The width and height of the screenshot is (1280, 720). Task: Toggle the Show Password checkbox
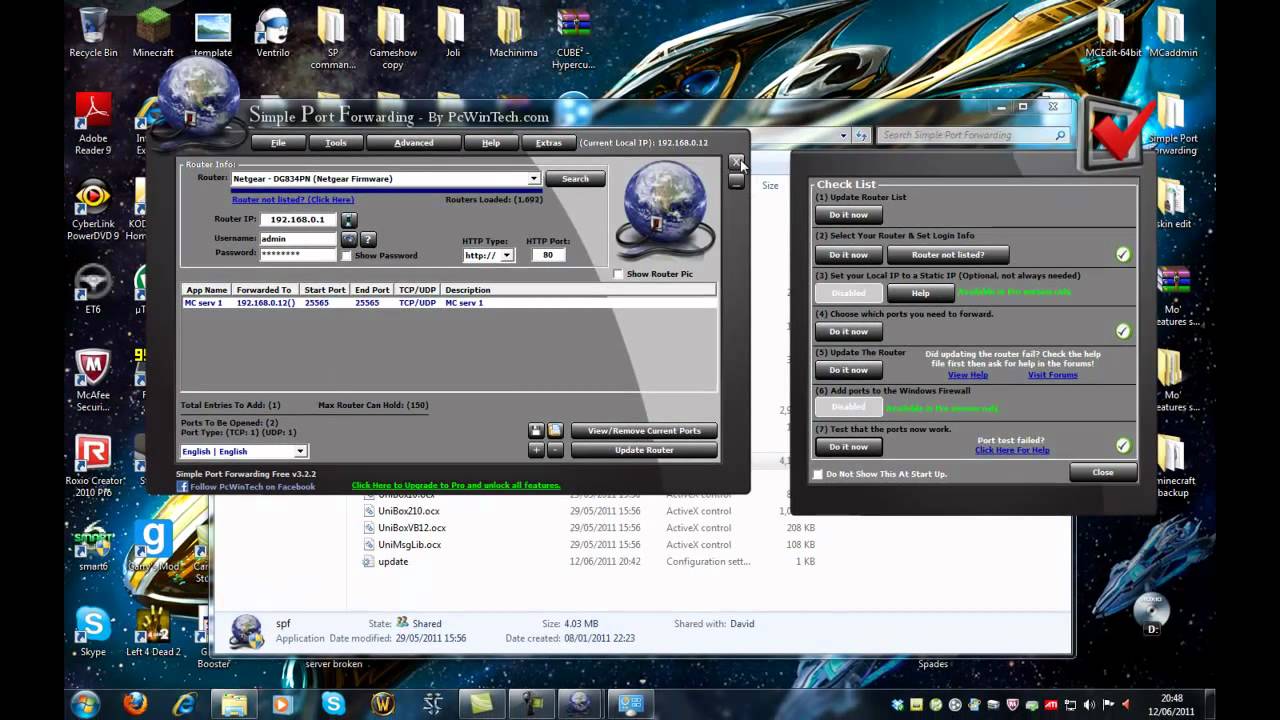(346, 256)
